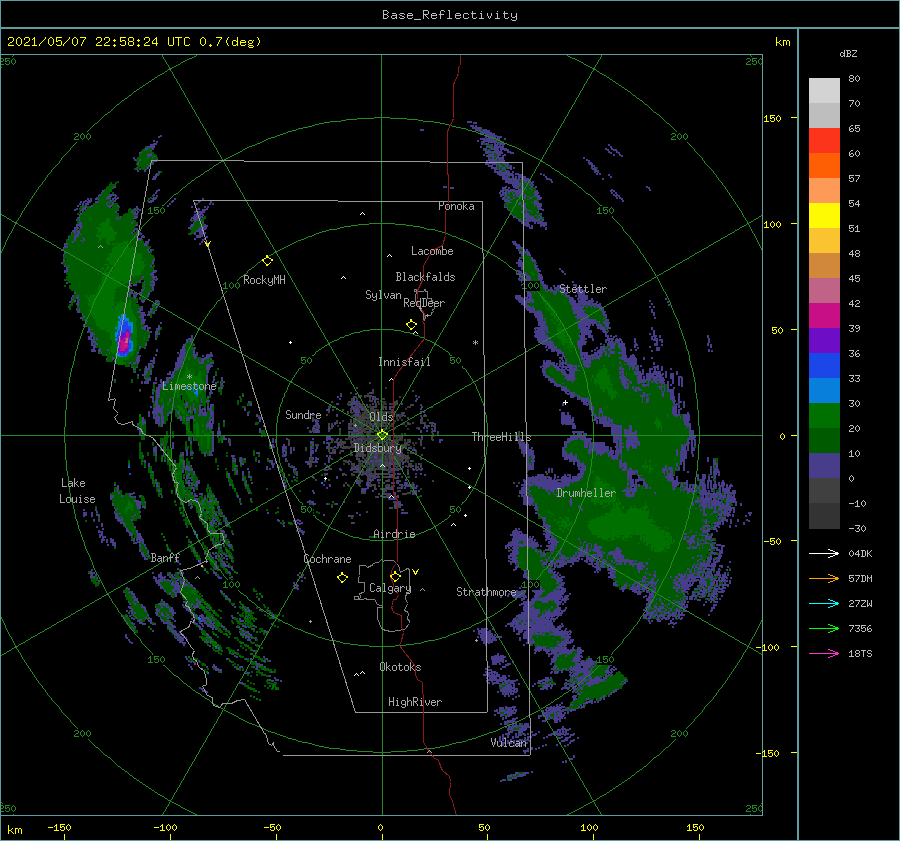Select the yellow diamond marker below RedDeer
The height and width of the screenshot is (841, 900).
411,325
